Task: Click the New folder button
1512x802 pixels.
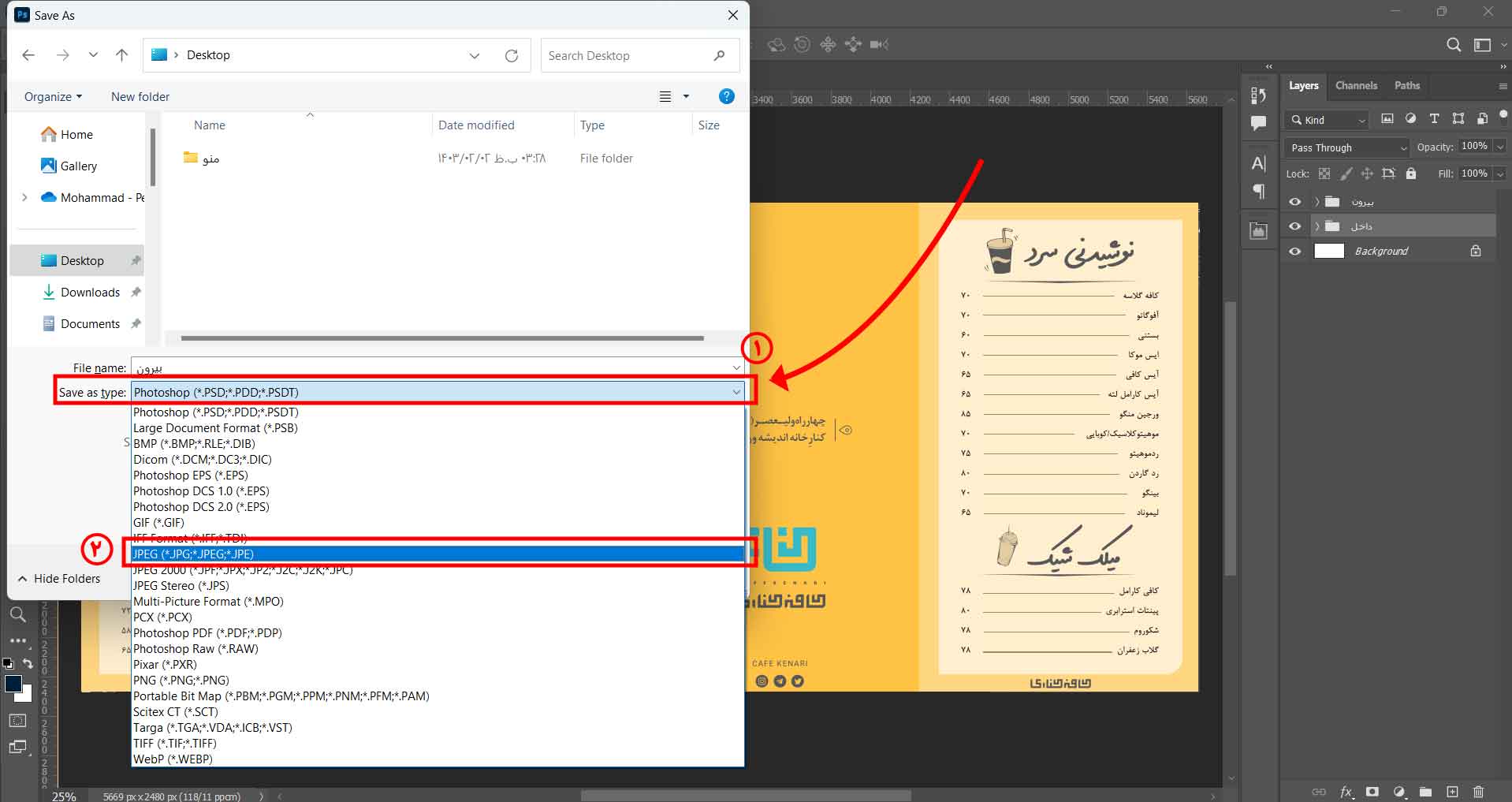Action: click(140, 96)
